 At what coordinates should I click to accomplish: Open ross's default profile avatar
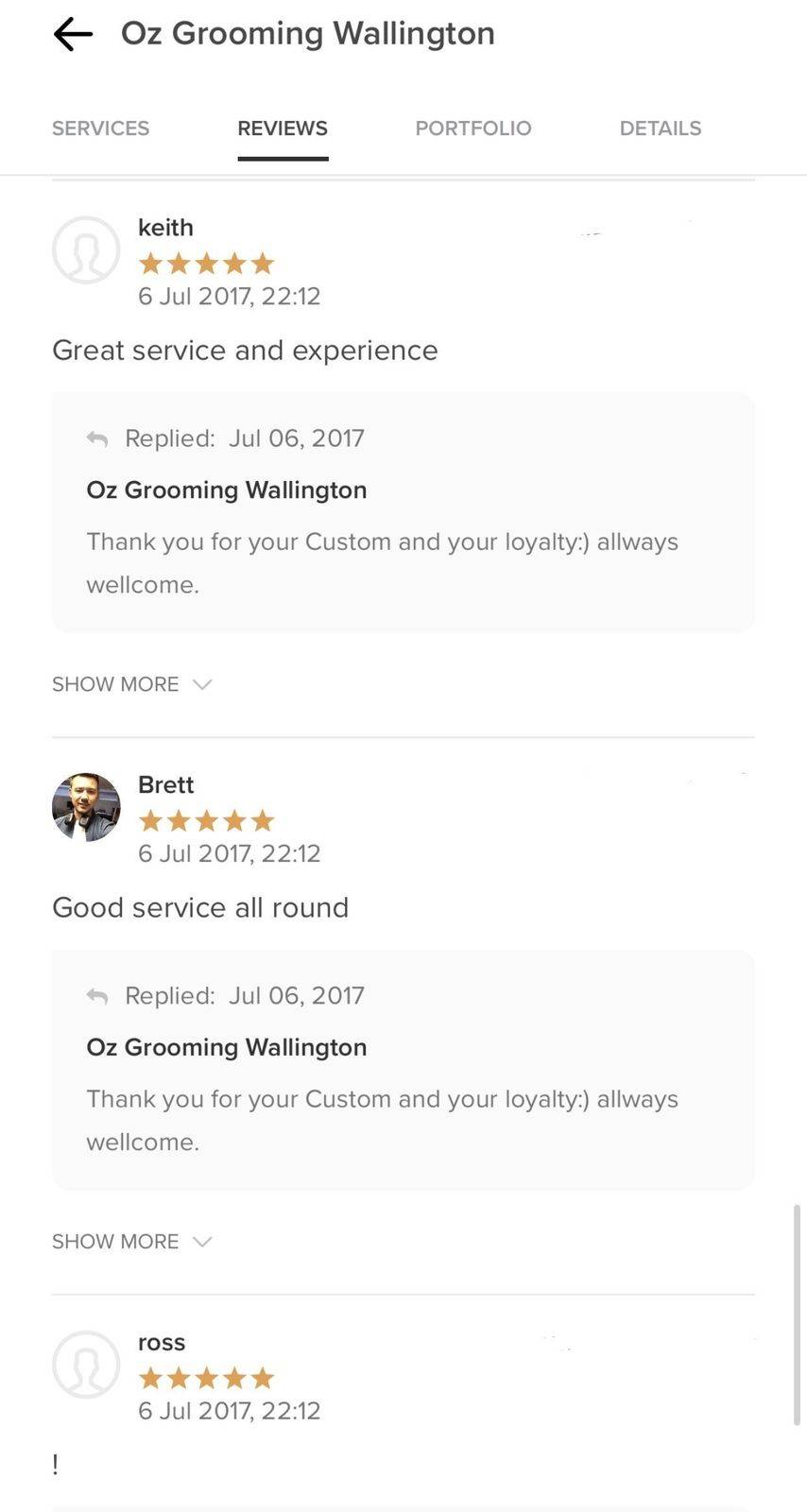pyautogui.click(x=86, y=1365)
